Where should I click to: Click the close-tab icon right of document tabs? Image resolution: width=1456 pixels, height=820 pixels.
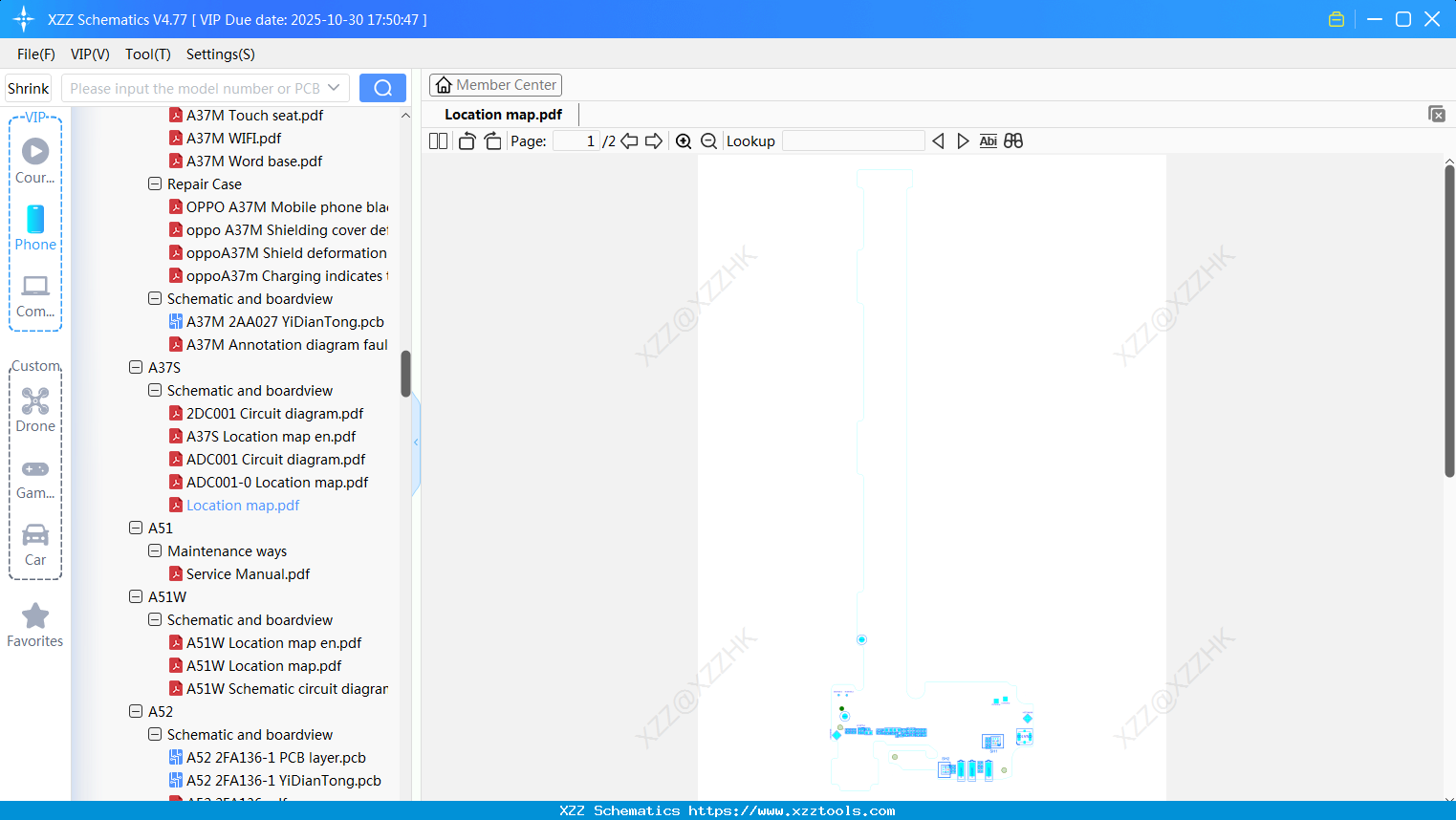click(1437, 114)
